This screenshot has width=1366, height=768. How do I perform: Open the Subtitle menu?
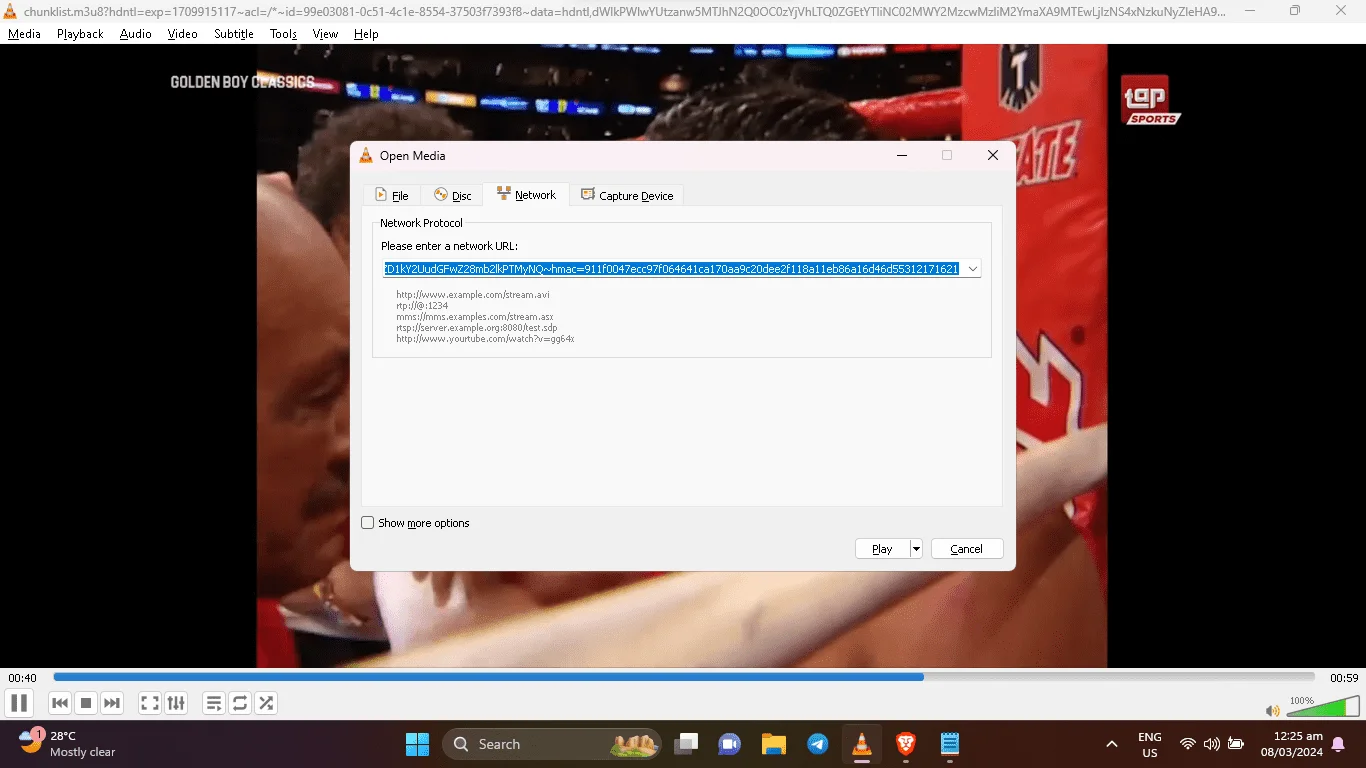pos(234,33)
